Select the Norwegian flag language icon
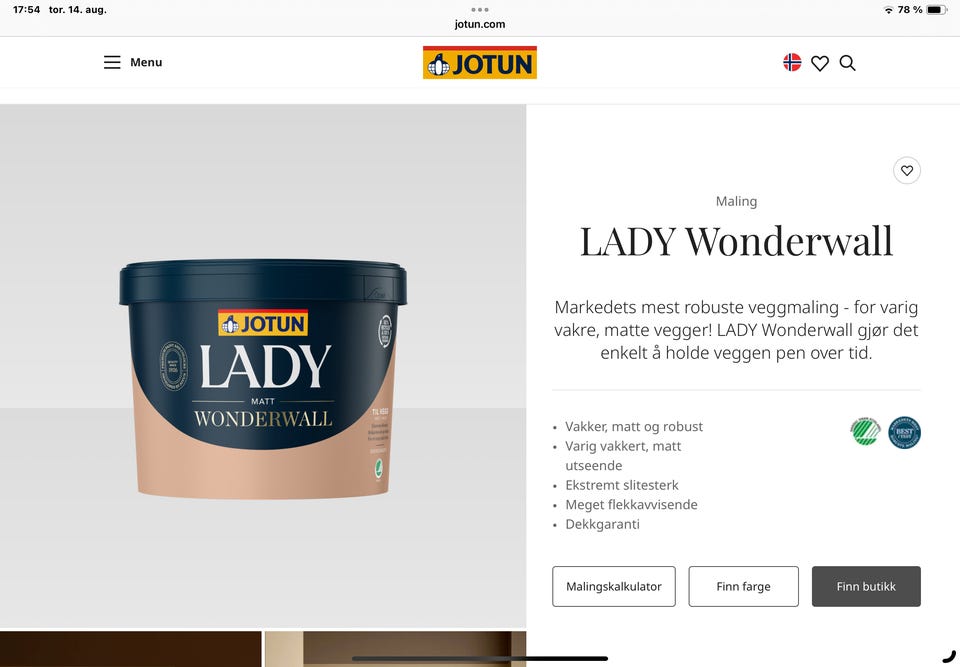The image size is (960, 667). 792,62
